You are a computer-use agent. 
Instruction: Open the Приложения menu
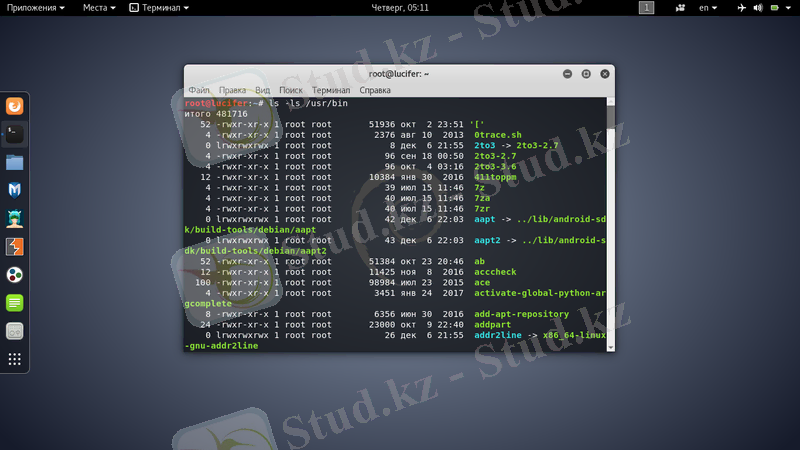(37, 8)
